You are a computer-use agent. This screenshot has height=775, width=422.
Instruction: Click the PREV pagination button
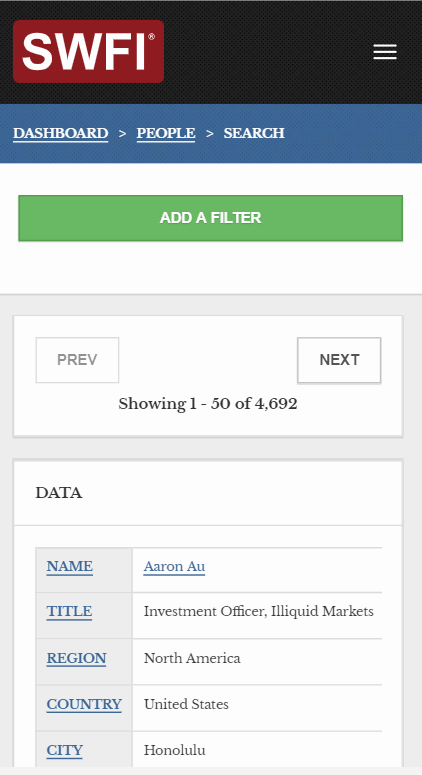pyautogui.click(x=77, y=360)
